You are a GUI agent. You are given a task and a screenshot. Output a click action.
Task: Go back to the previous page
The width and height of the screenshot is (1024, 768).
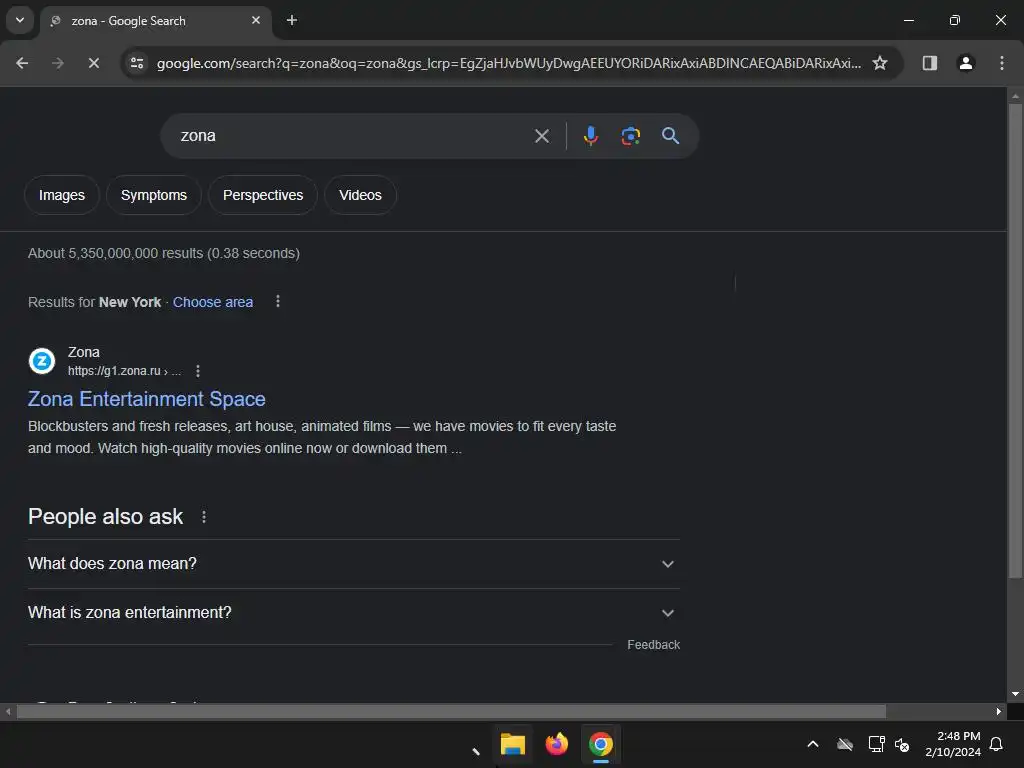point(22,63)
